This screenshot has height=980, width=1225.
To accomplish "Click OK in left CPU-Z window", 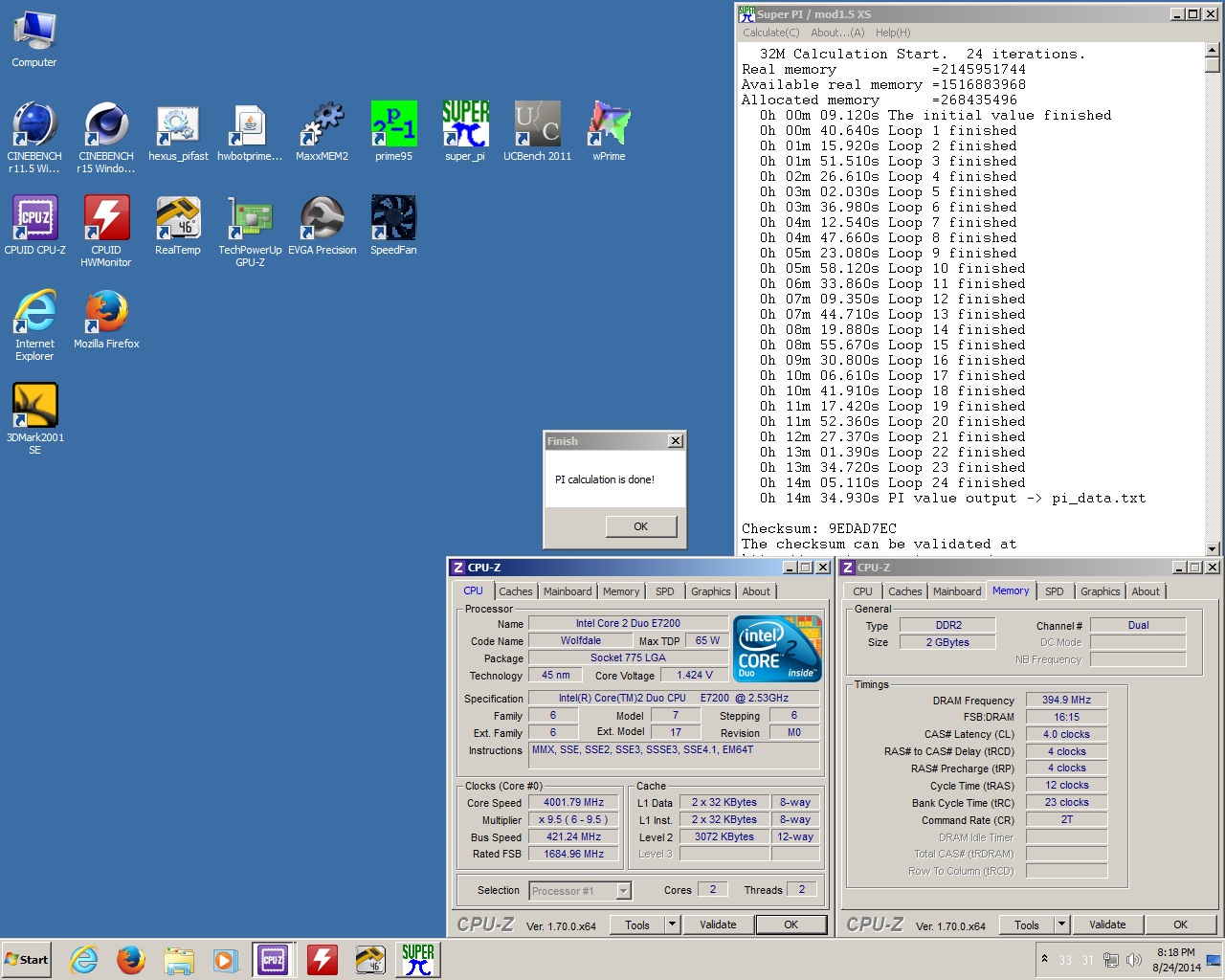I will [791, 924].
